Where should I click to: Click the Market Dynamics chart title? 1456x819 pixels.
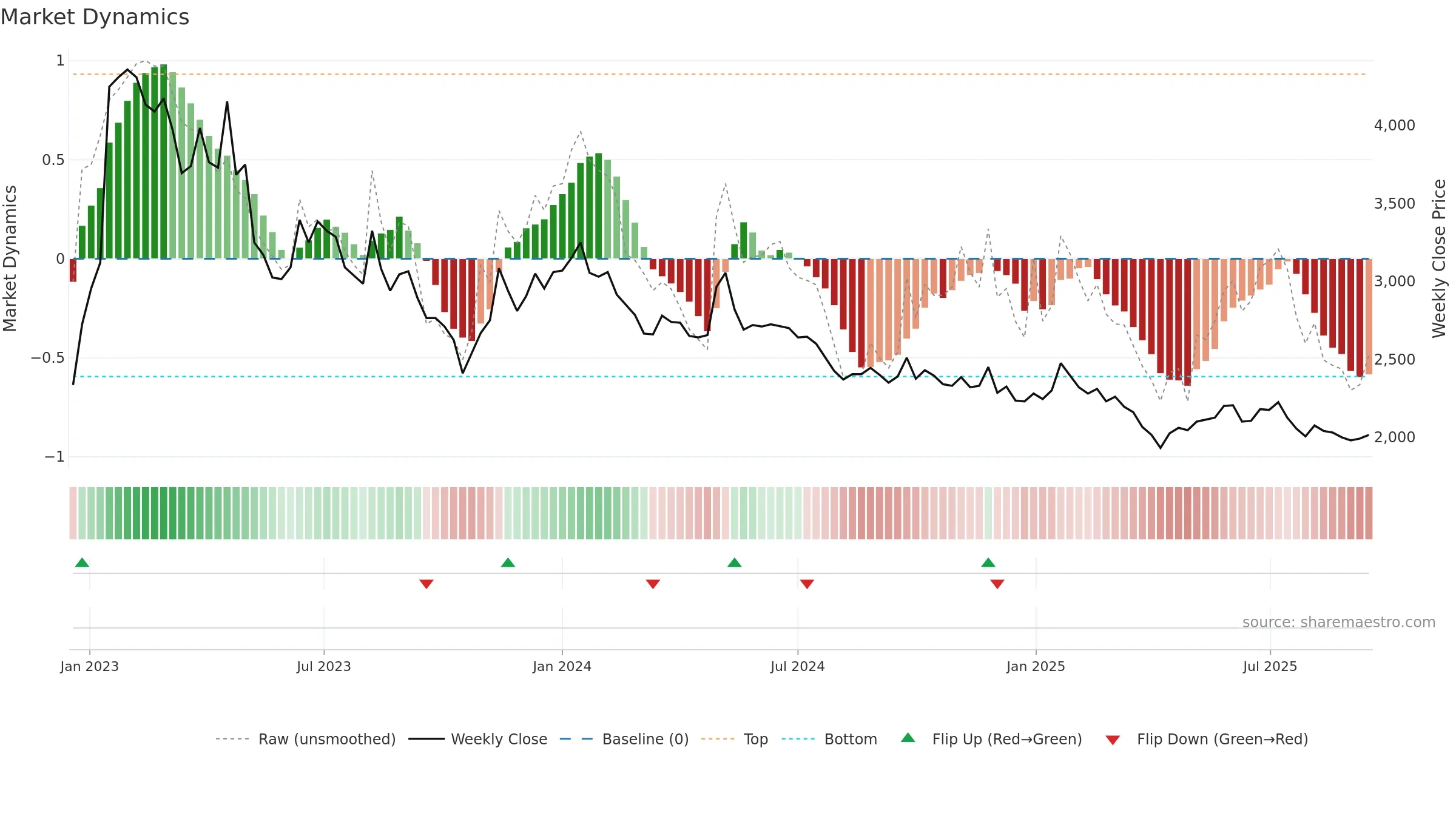95,17
